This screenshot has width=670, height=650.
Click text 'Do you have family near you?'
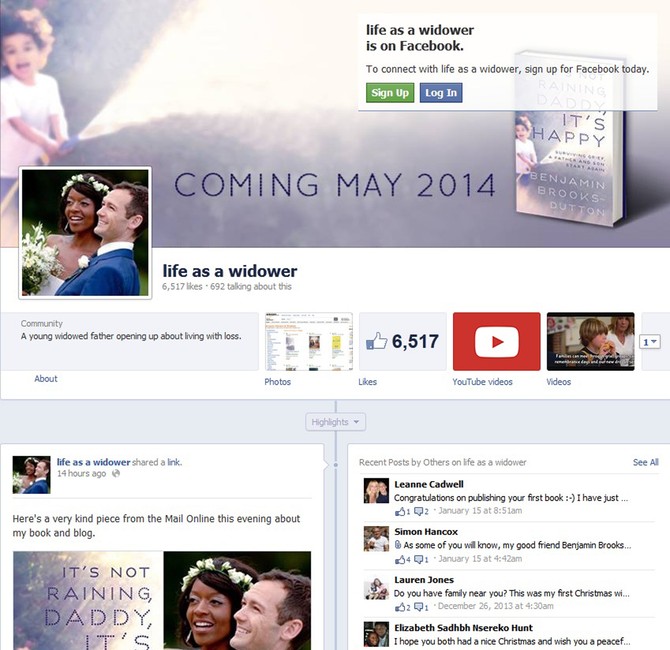[x=450, y=593]
